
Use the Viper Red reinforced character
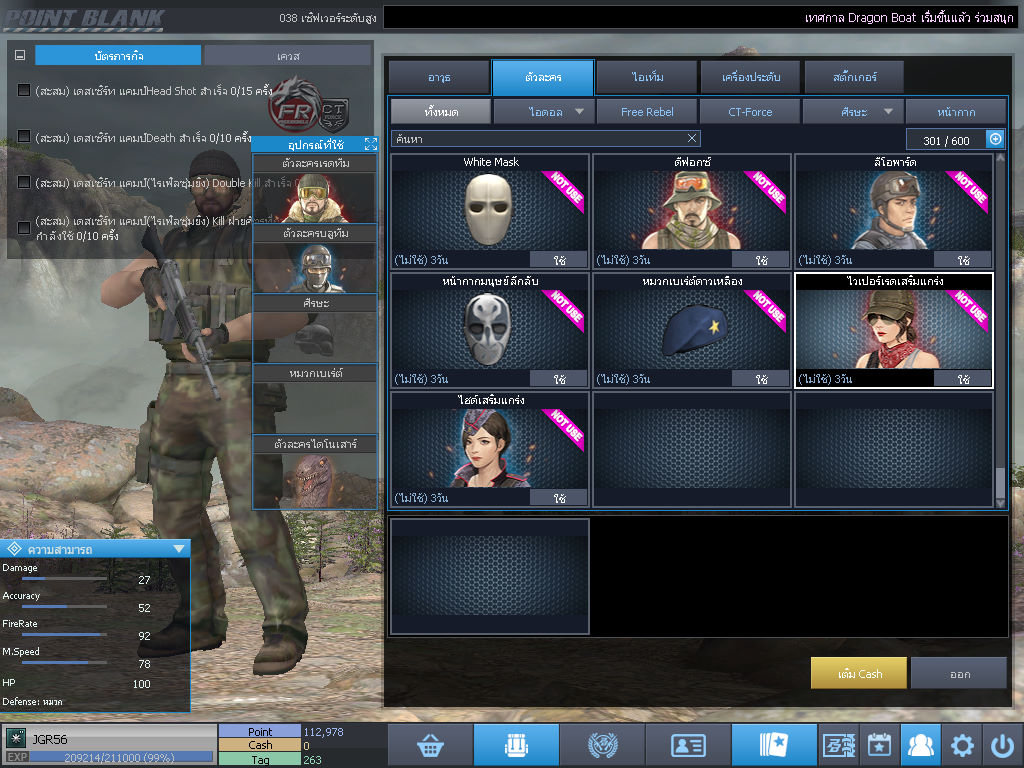tap(962, 379)
